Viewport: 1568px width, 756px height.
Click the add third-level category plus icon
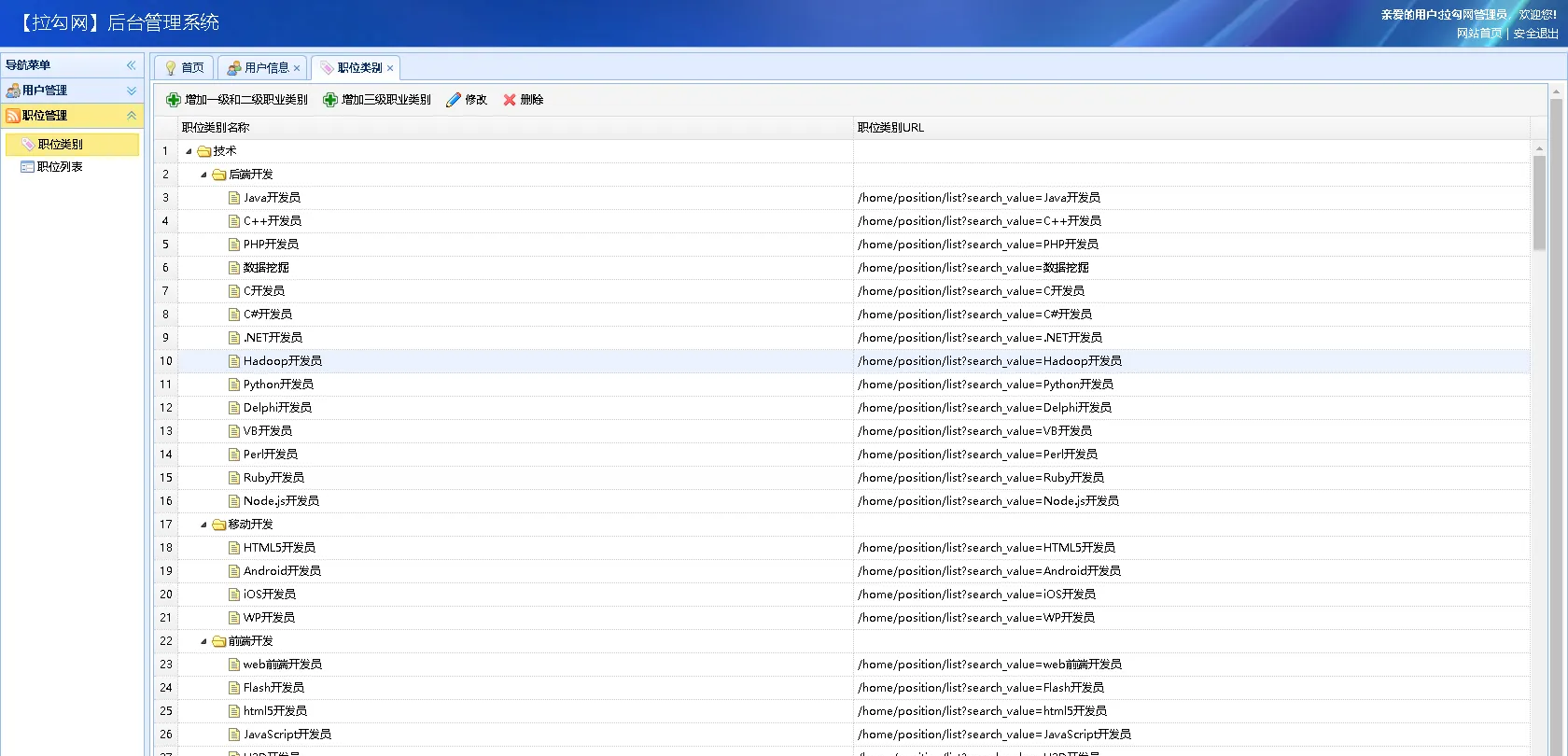point(329,100)
